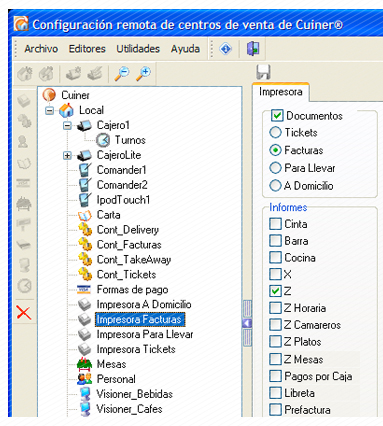Viewport: 383px width, 426px height.
Task: Click the blue info diamond toolbar icon
Action: coord(226,49)
